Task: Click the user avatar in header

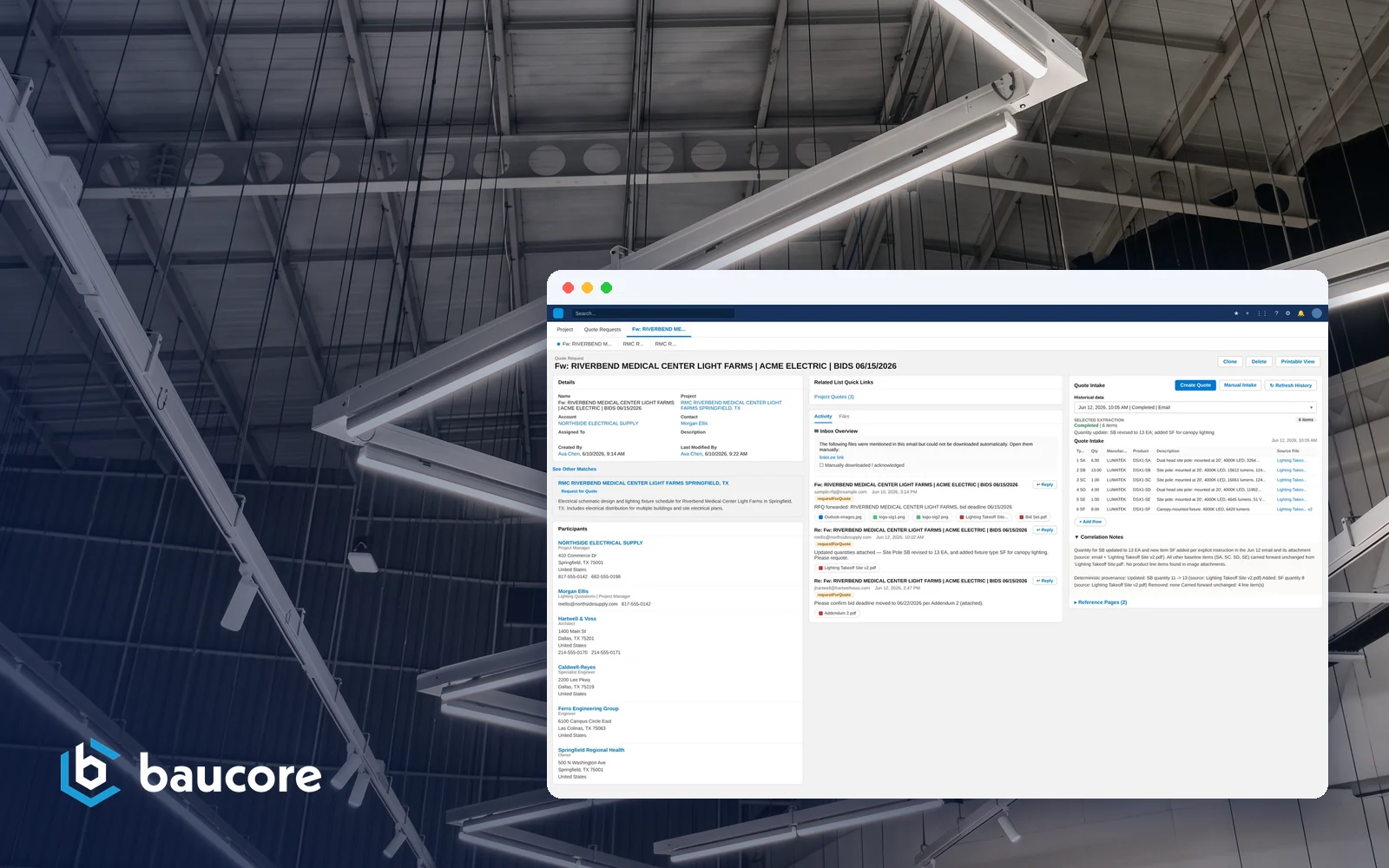Action: click(1317, 313)
